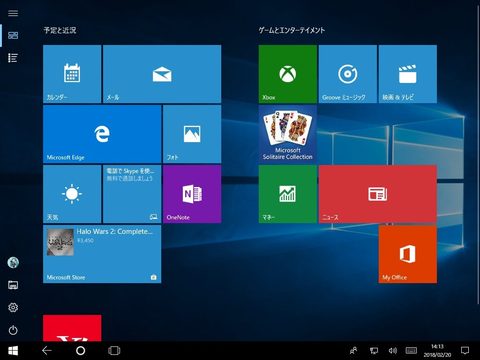Switch to all apps list view
The width and height of the screenshot is (480, 360).
pos(13,58)
